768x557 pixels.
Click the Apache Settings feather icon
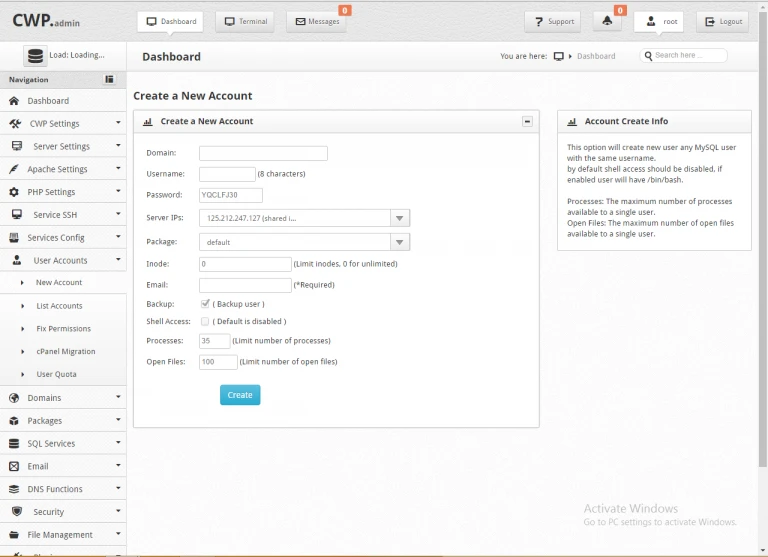pos(14,169)
